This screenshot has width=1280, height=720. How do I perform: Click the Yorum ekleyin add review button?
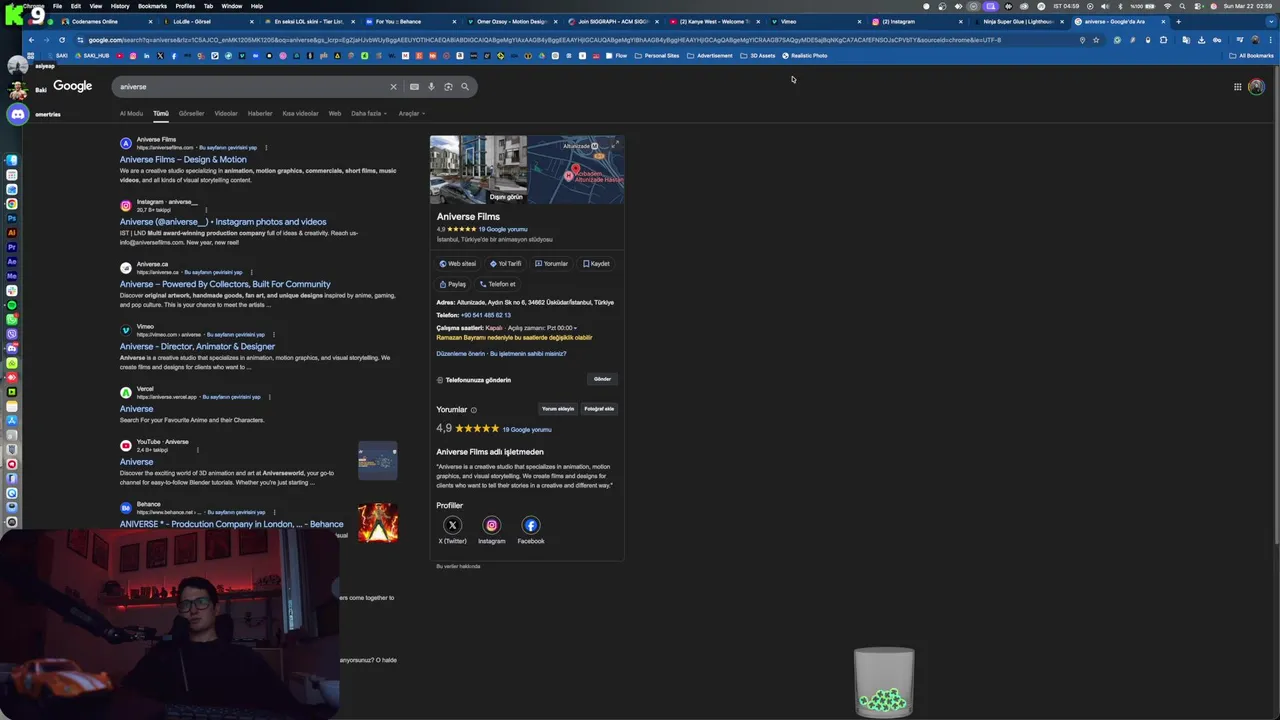click(558, 409)
